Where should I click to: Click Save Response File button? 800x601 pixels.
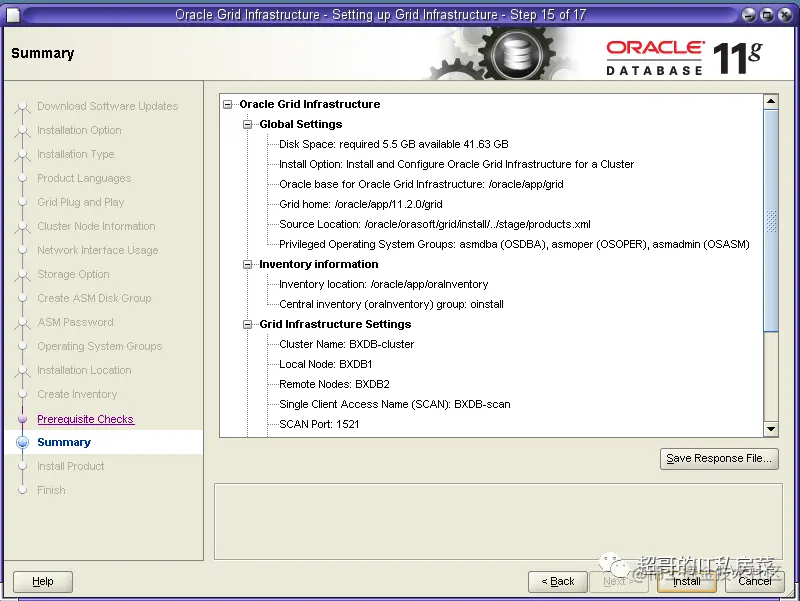[719, 459]
